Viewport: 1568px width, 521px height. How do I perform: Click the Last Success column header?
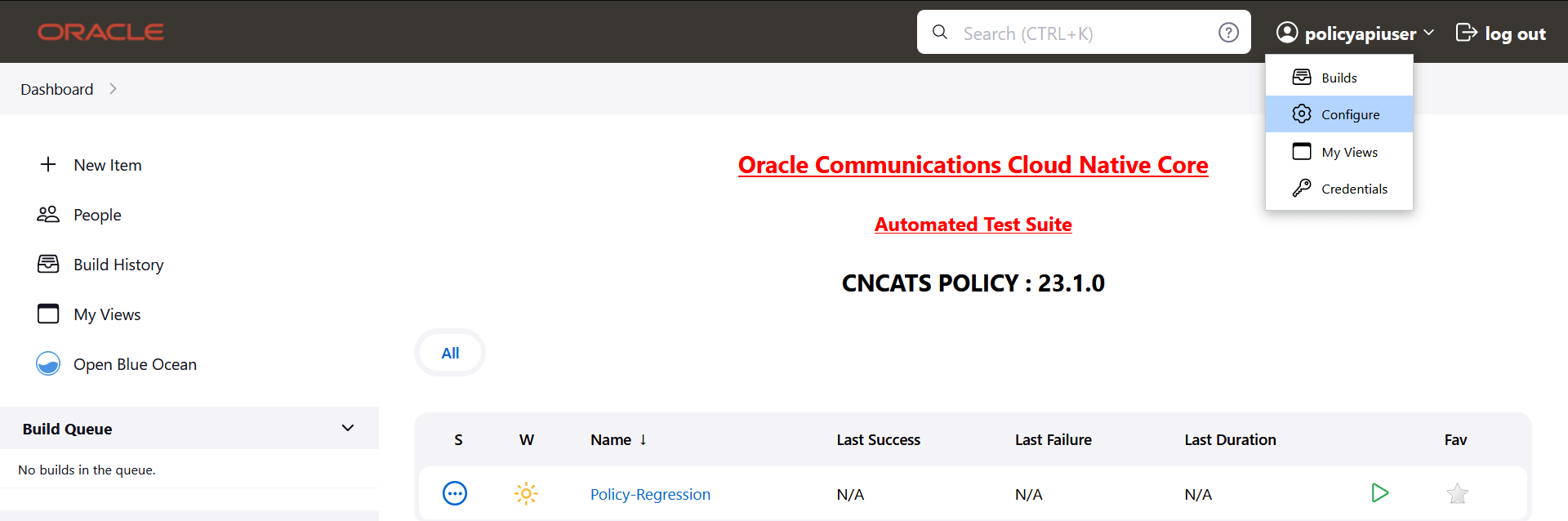tap(878, 439)
